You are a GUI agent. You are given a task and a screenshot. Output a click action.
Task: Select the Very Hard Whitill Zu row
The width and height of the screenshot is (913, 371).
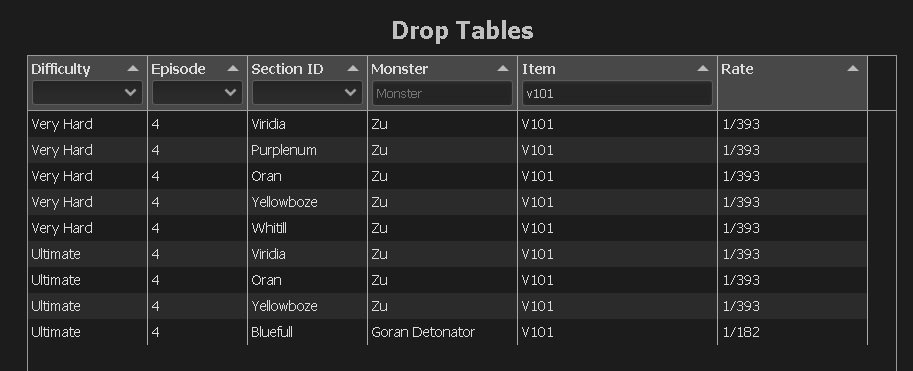point(447,228)
